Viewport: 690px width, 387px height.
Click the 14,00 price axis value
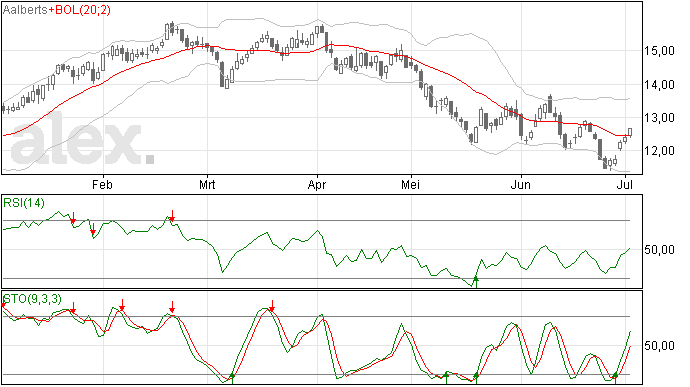(x=659, y=85)
